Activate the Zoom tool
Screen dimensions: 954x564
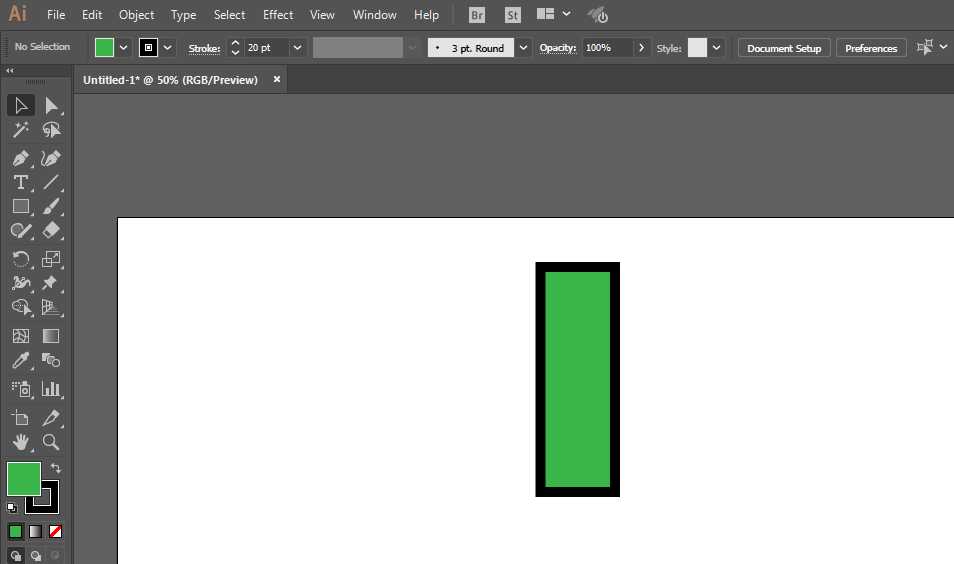click(51, 441)
